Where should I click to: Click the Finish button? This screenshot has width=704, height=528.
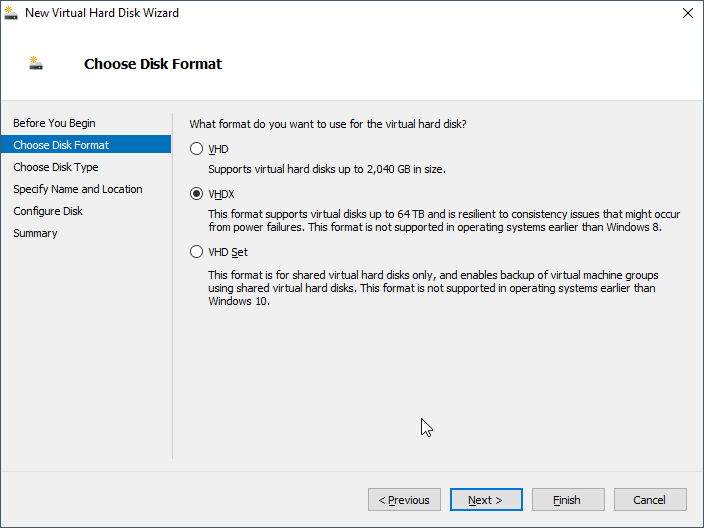tap(567, 500)
